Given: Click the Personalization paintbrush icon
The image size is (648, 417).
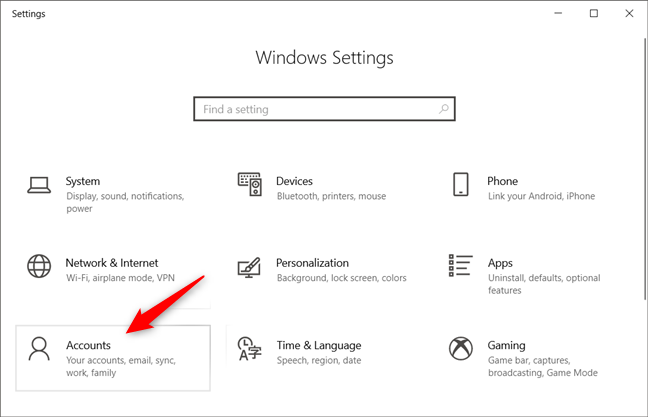Looking at the screenshot, I should pyautogui.click(x=249, y=267).
